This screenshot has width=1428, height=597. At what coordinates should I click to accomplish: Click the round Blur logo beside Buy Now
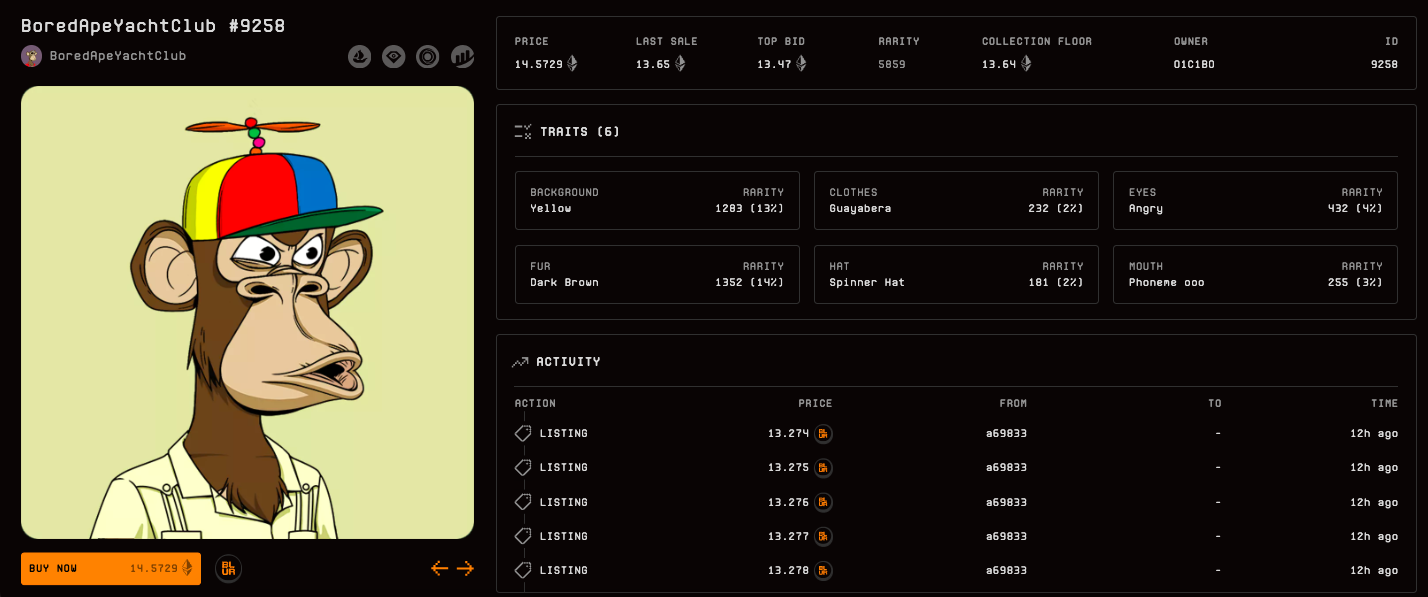point(228,568)
